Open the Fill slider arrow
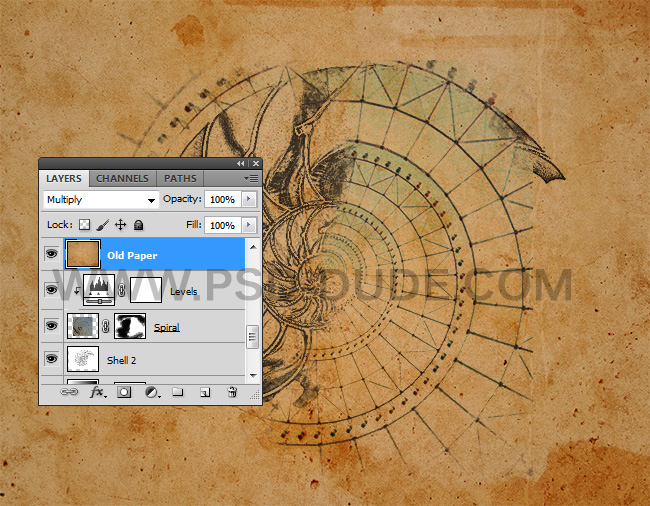 pyautogui.click(x=249, y=226)
